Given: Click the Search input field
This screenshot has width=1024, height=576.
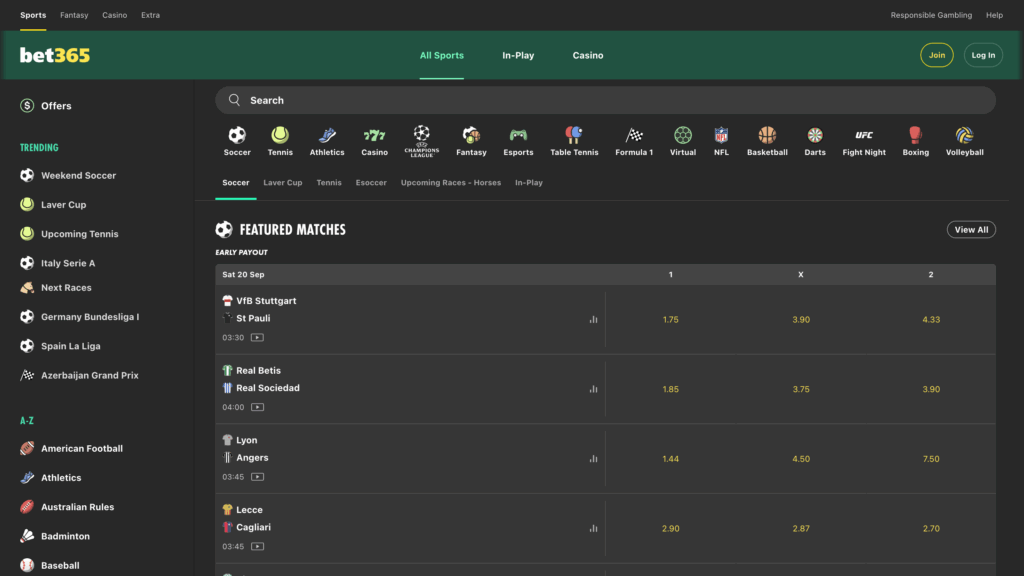Looking at the screenshot, I should point(605,100).
